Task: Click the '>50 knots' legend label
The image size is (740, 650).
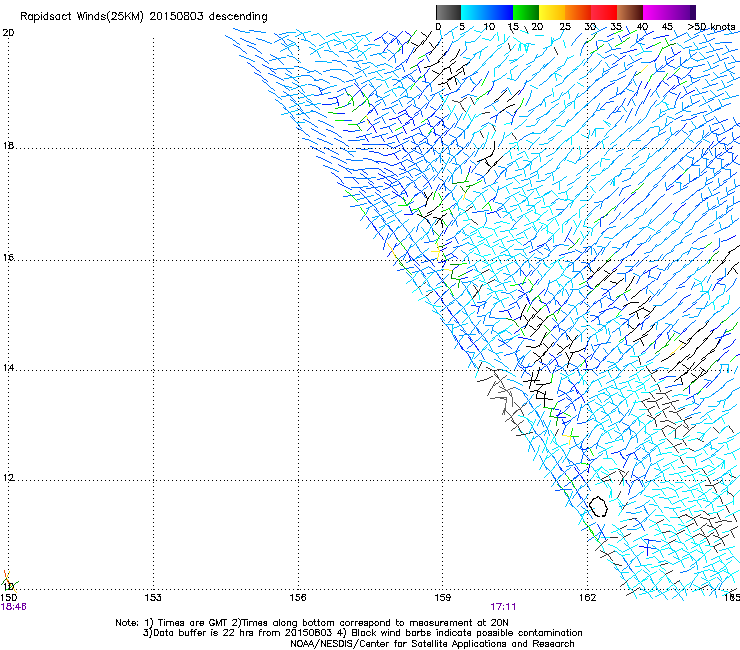Action: pyautogui.click(x=712, y=26)
